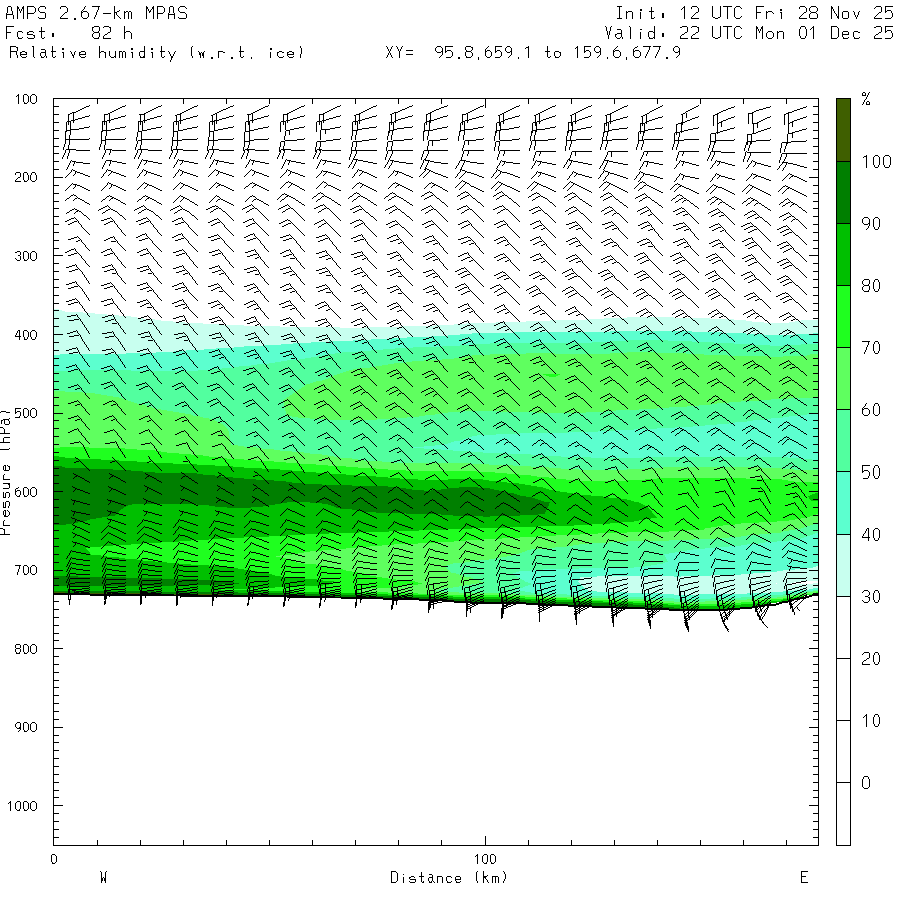
Task: Click the "Init: 12 UTC Fri 28 Nov 25" text
Action: point(754,13)
